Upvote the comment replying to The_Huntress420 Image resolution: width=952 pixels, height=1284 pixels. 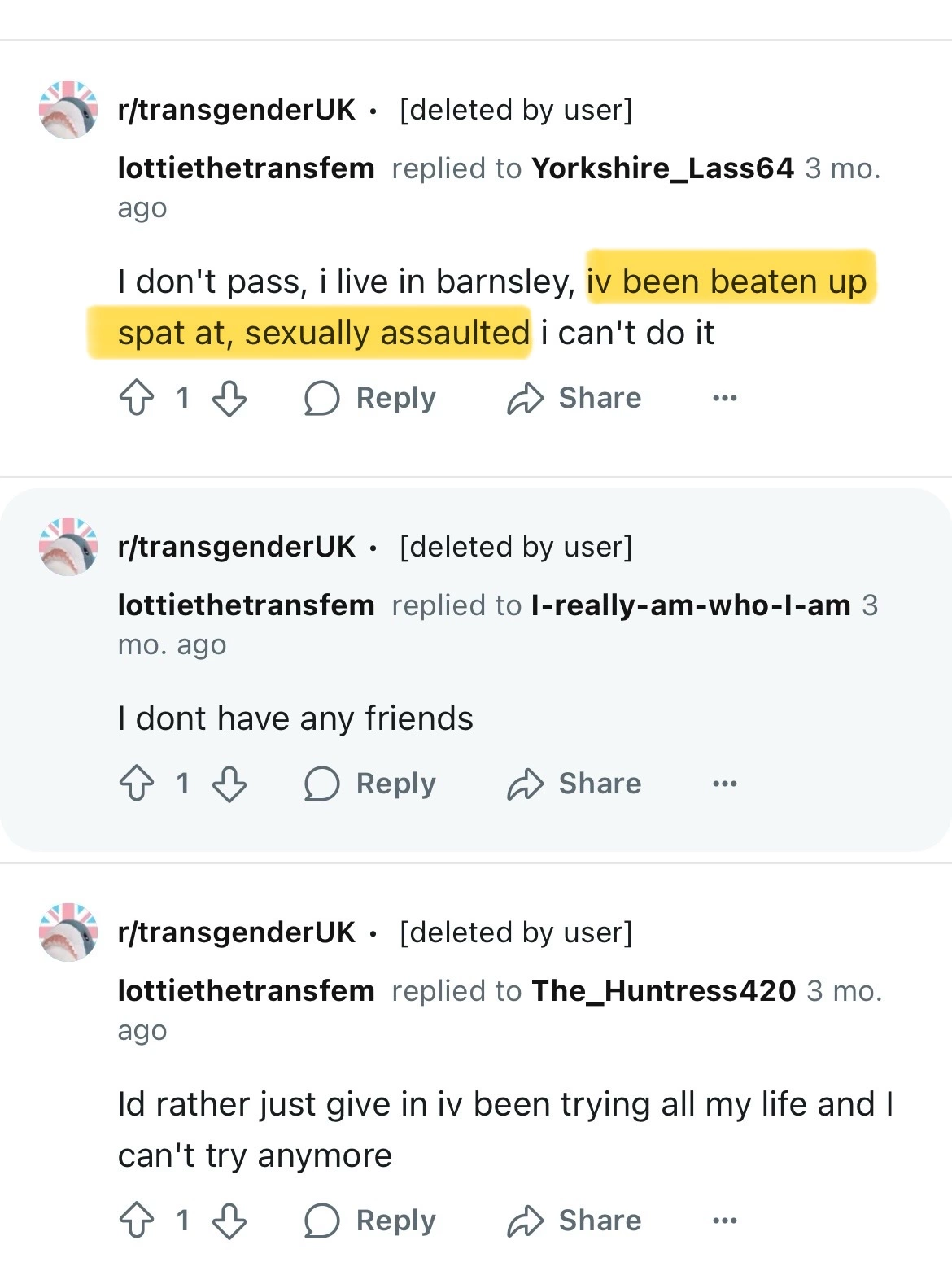137,1221
